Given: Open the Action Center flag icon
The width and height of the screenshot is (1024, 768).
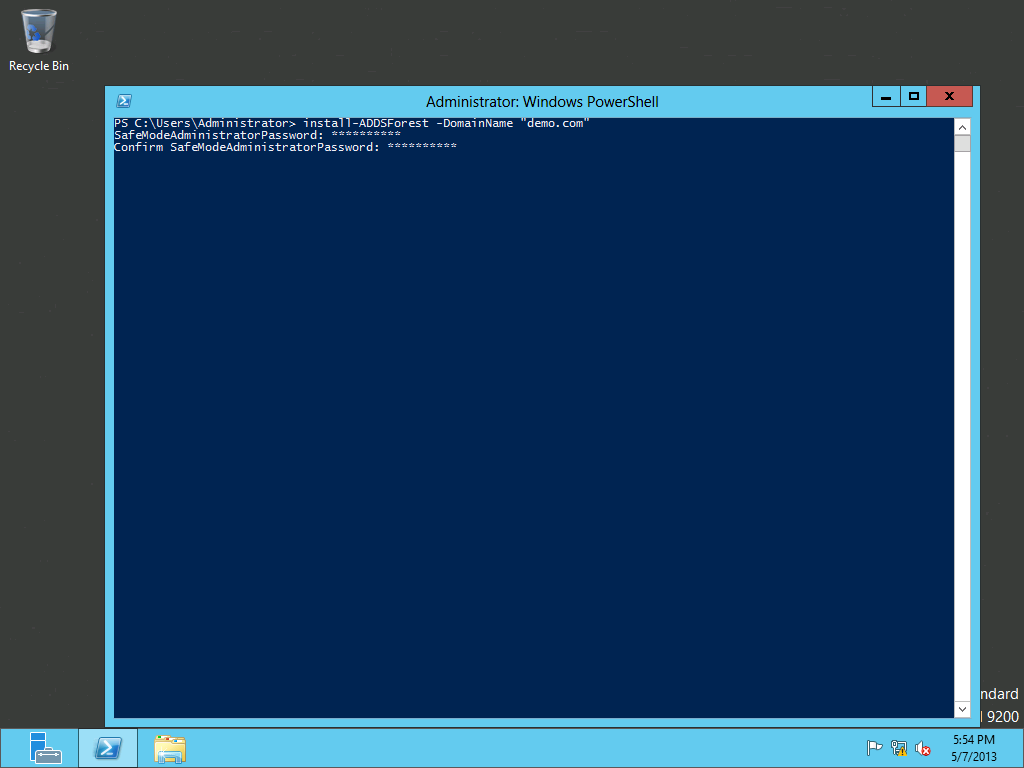Looking at the screenshot, I should click(x=874, y=748).
